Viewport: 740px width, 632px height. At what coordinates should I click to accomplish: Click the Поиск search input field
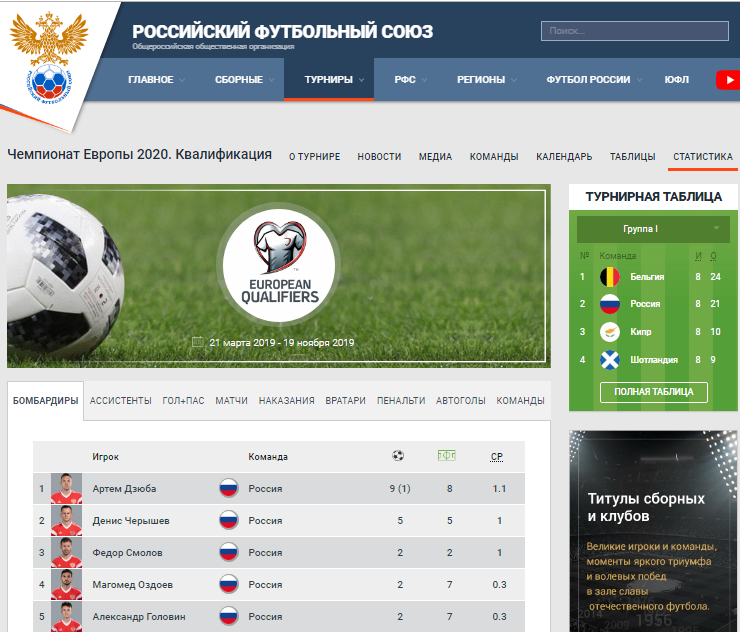coord(635,31)
